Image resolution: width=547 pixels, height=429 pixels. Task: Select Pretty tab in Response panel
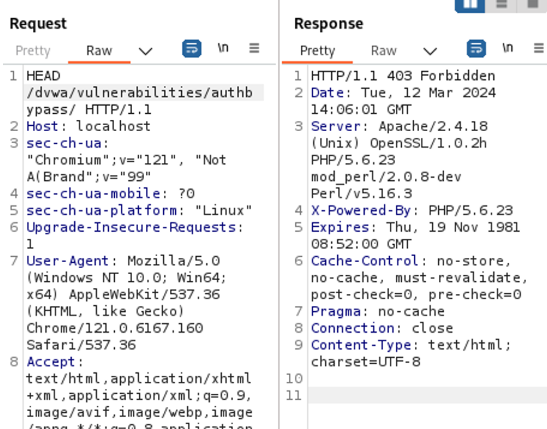(x=317, y=51)
